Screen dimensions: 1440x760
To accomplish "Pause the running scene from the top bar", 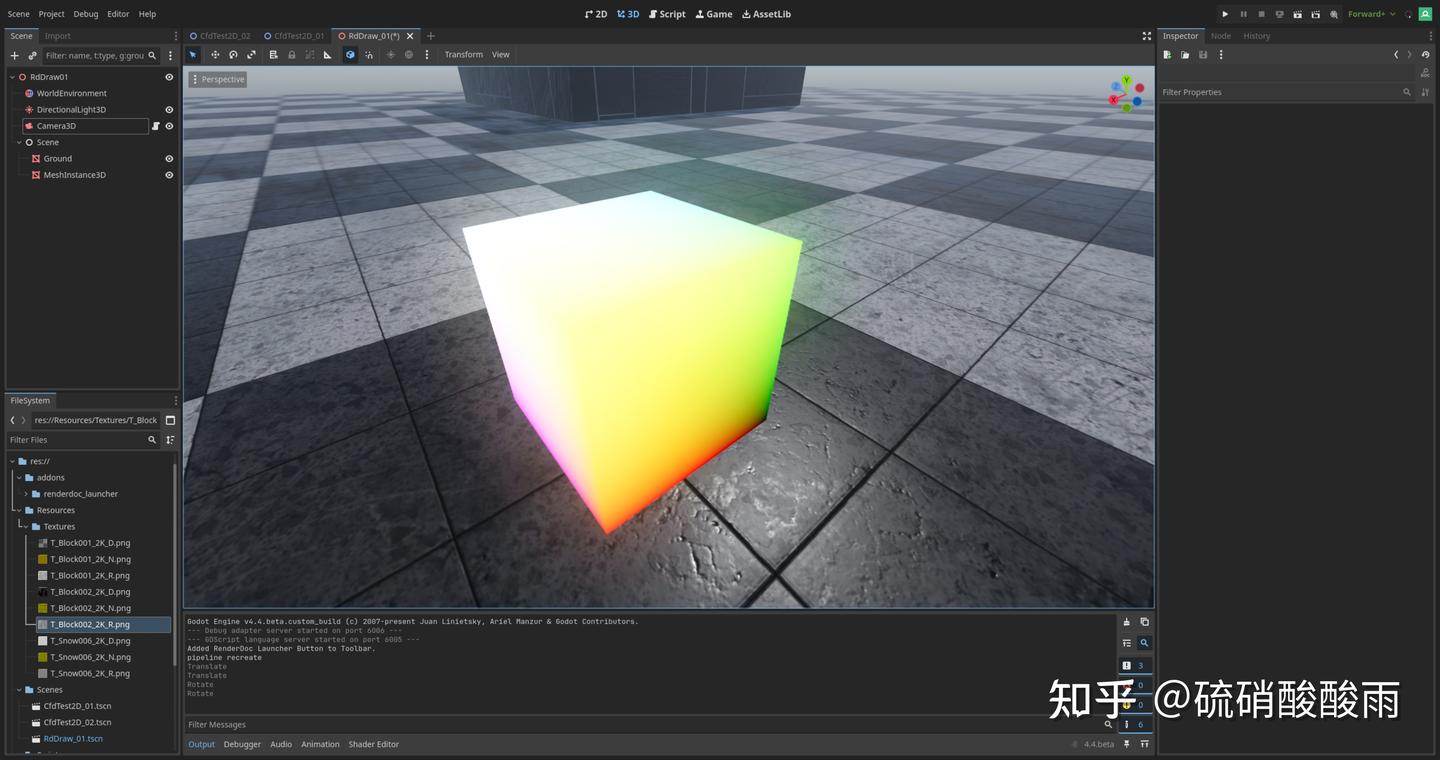I will (x=1243, y=14).
